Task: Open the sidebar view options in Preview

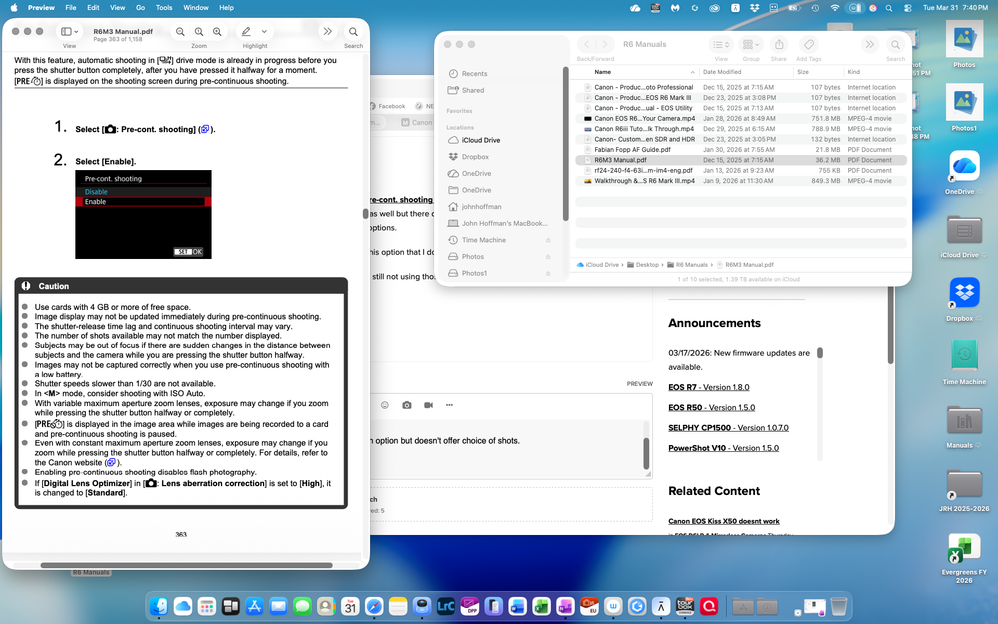Action: pyautogui.click(x=69, y=31)
